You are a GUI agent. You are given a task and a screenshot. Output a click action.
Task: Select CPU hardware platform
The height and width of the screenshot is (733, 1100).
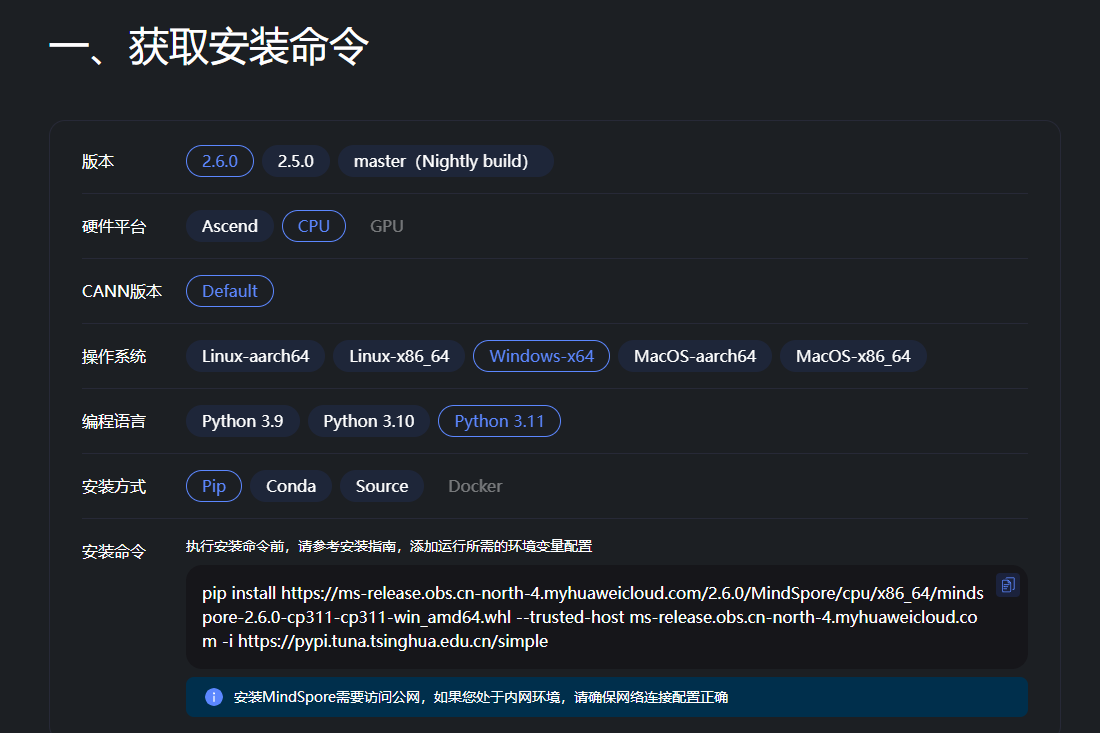click(x=314, y=226)
